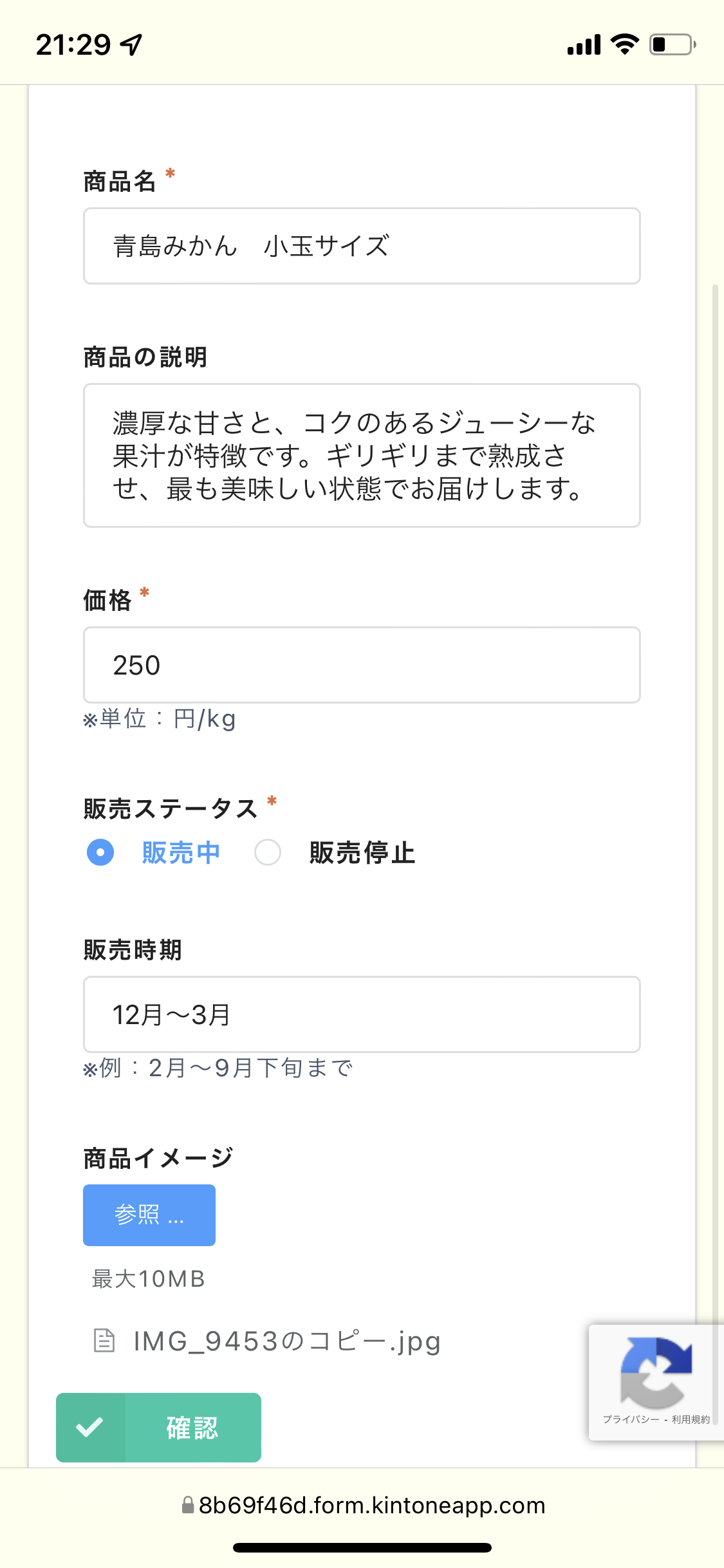724x1568 pixels.
Task: Click the vertical scrollbar on the right edge
Action: point(715,772)
